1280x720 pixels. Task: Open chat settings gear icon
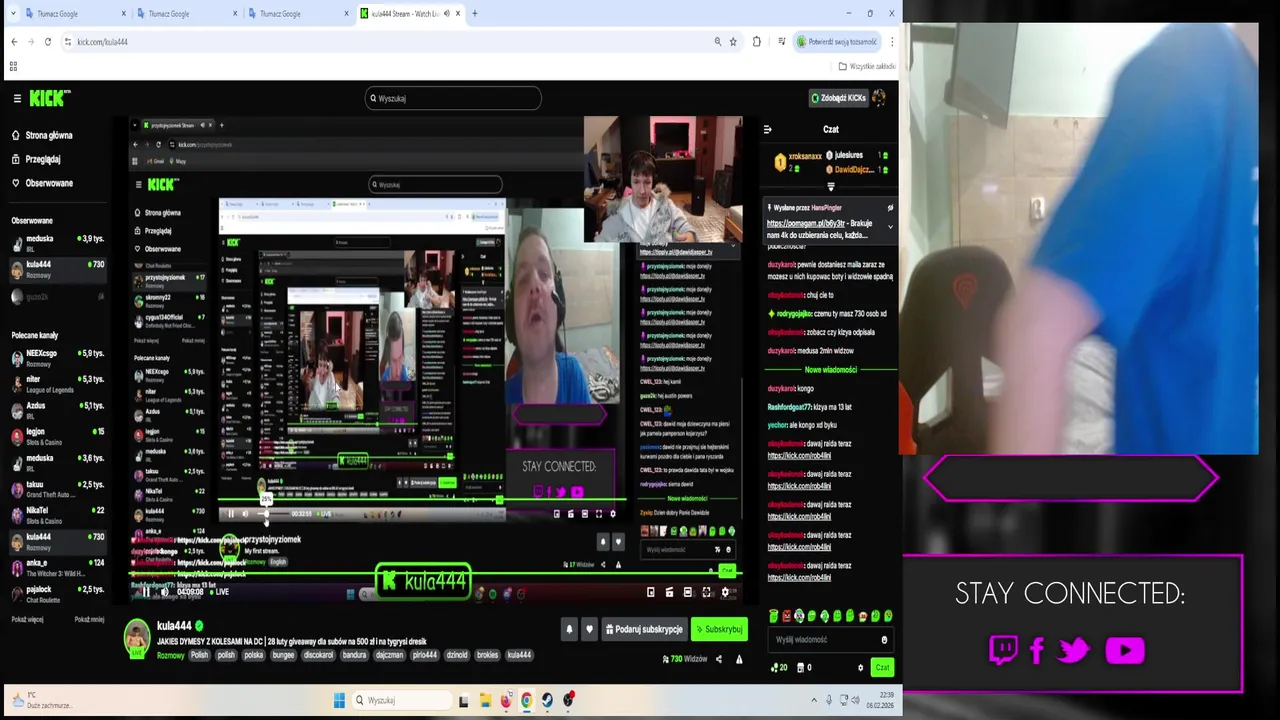tap(860, 667)
